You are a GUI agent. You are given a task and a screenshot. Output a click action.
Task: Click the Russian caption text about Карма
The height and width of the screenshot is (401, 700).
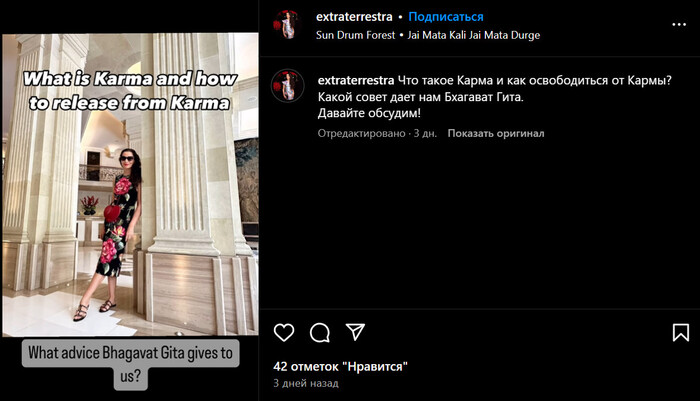(495, 97)
